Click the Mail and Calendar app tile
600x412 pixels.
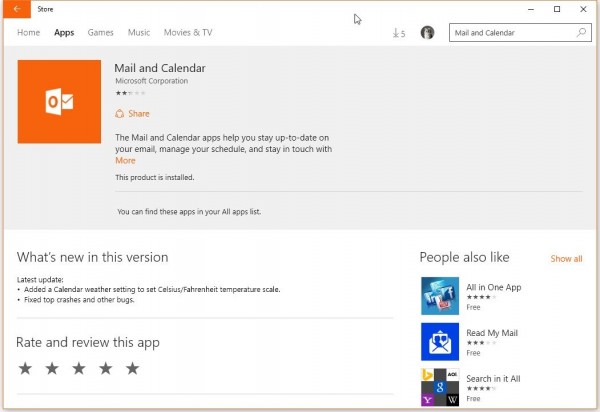point(59,102)
